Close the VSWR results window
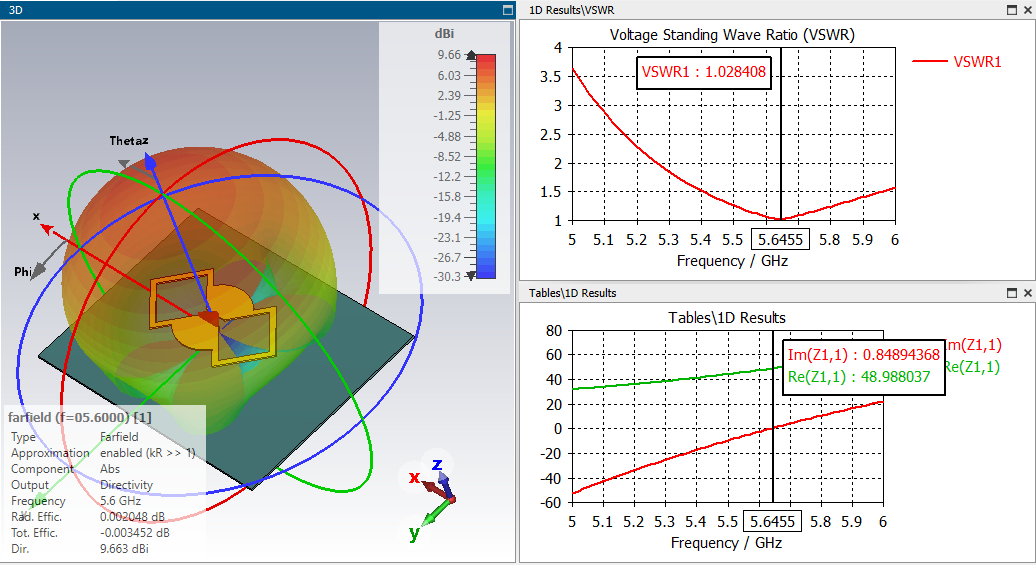1036x565 pixels. (x=1027, y=10)
